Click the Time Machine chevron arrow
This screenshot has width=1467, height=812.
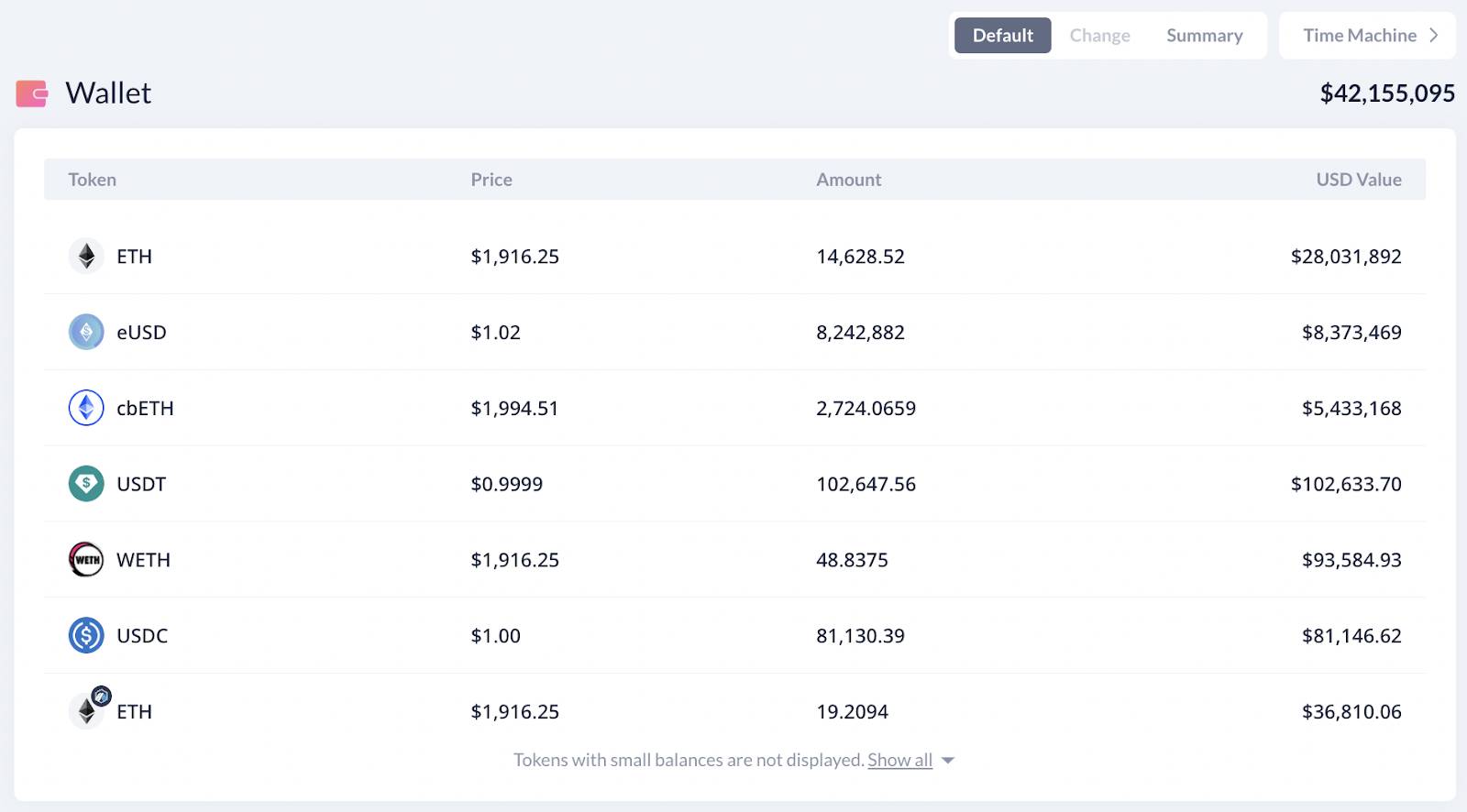[x=1434, y=36]
